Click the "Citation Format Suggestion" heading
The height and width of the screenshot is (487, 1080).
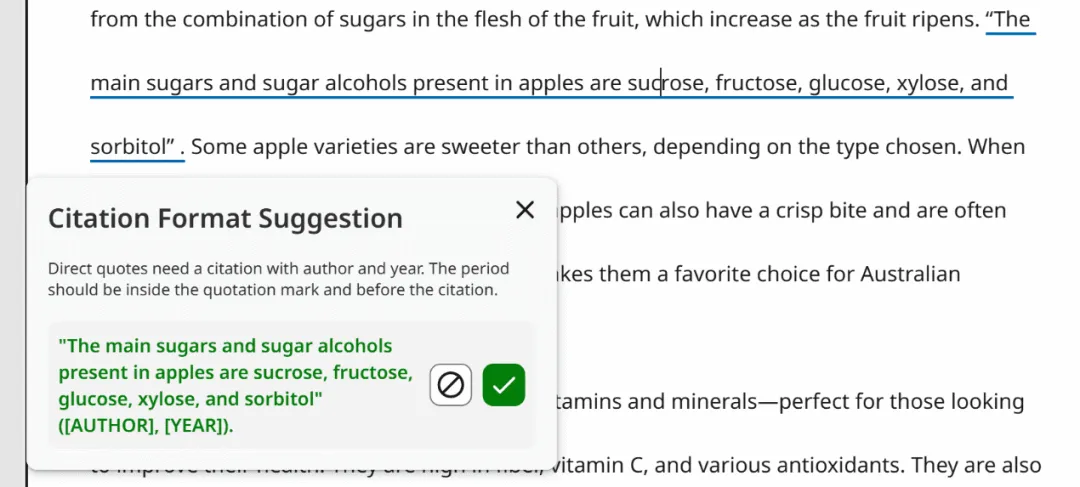click(225, 218)
